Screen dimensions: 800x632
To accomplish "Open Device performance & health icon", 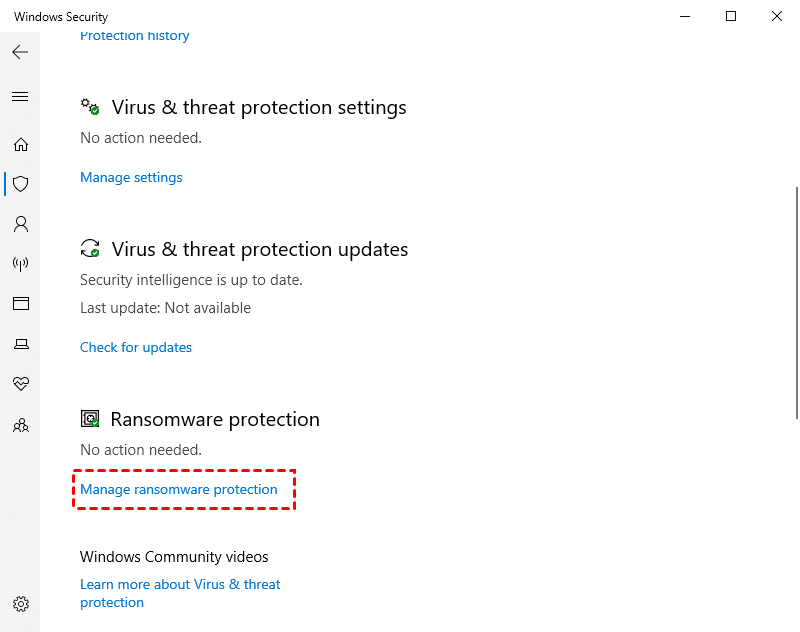I will [x=20, y=384].
